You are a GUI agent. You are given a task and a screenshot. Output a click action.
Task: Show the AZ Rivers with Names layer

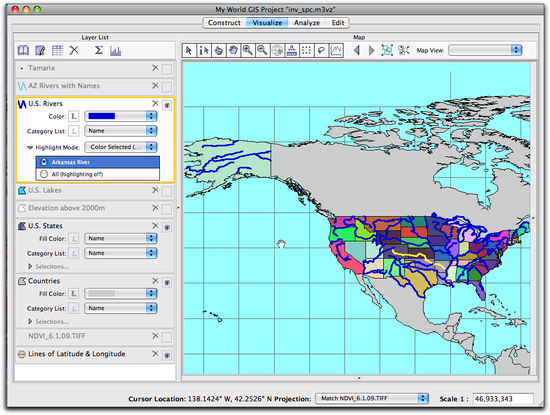(x=167, y=87)
